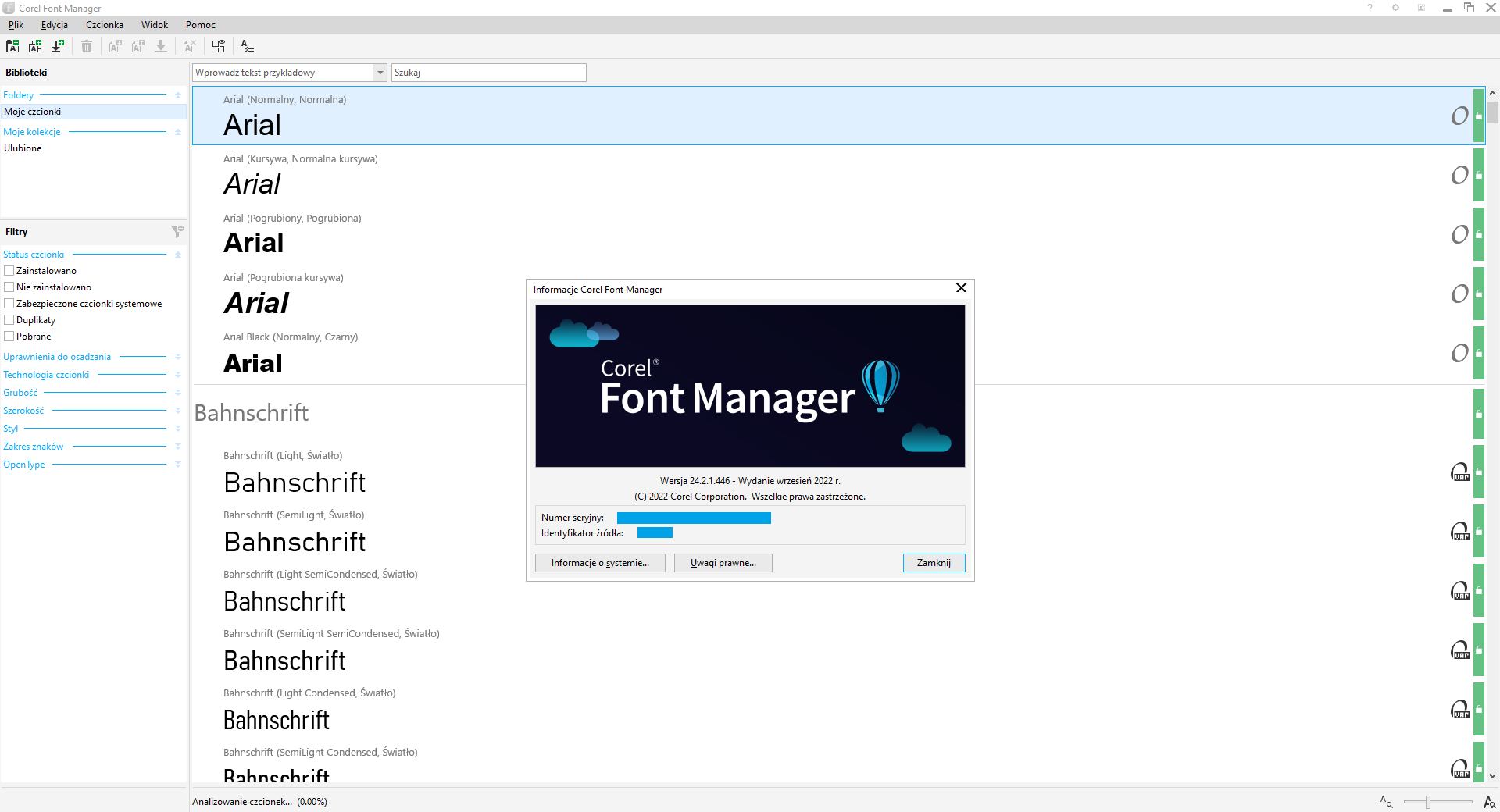Expand the Technologia czcionki filter
Viewport: 1500px width, 812px height.
pyautogui.click(x=178, y=375)
